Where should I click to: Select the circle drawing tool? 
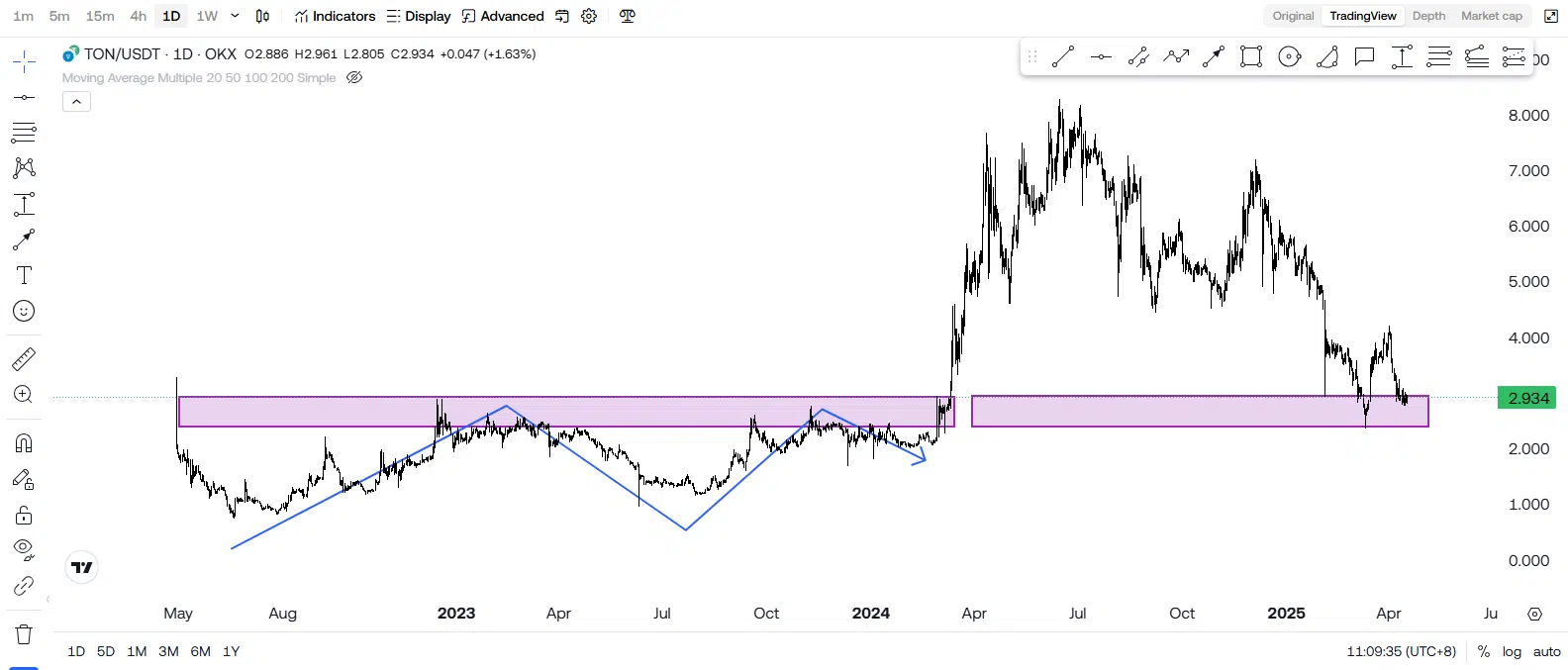coord(1289,57)
